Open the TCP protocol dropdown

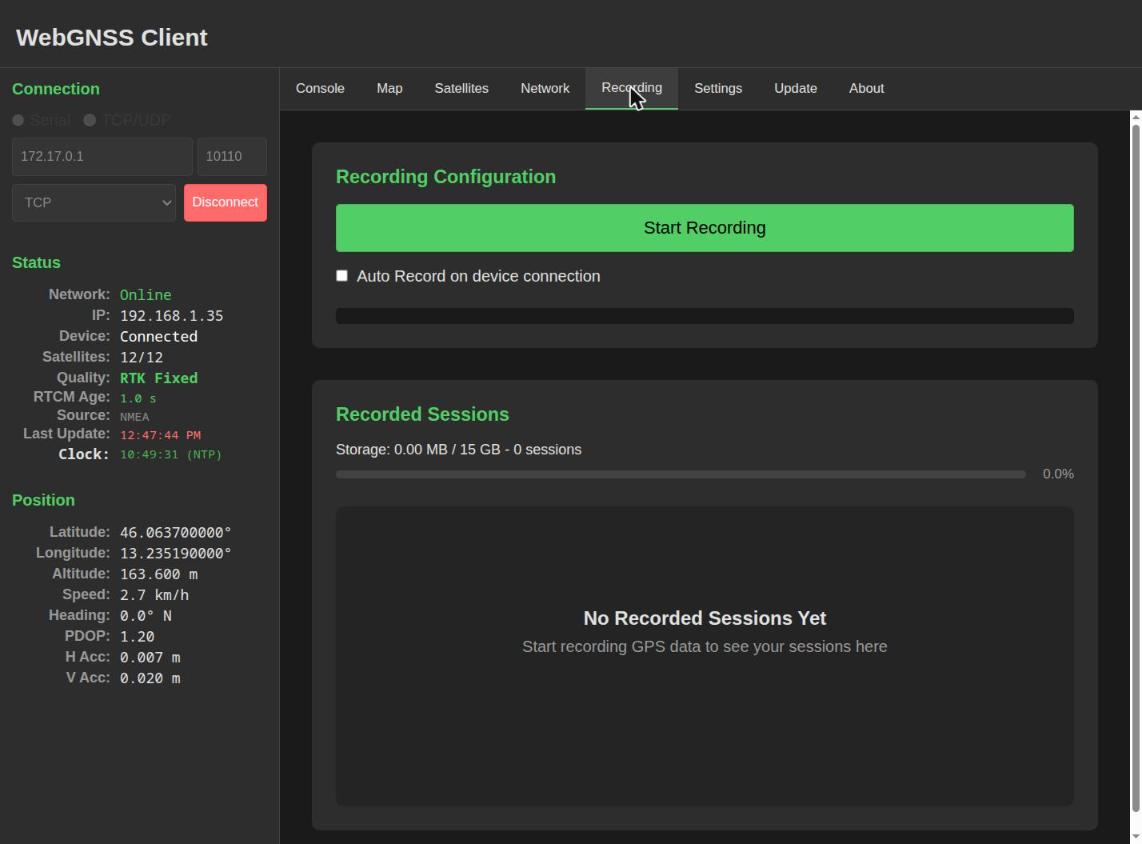point(94,202)
